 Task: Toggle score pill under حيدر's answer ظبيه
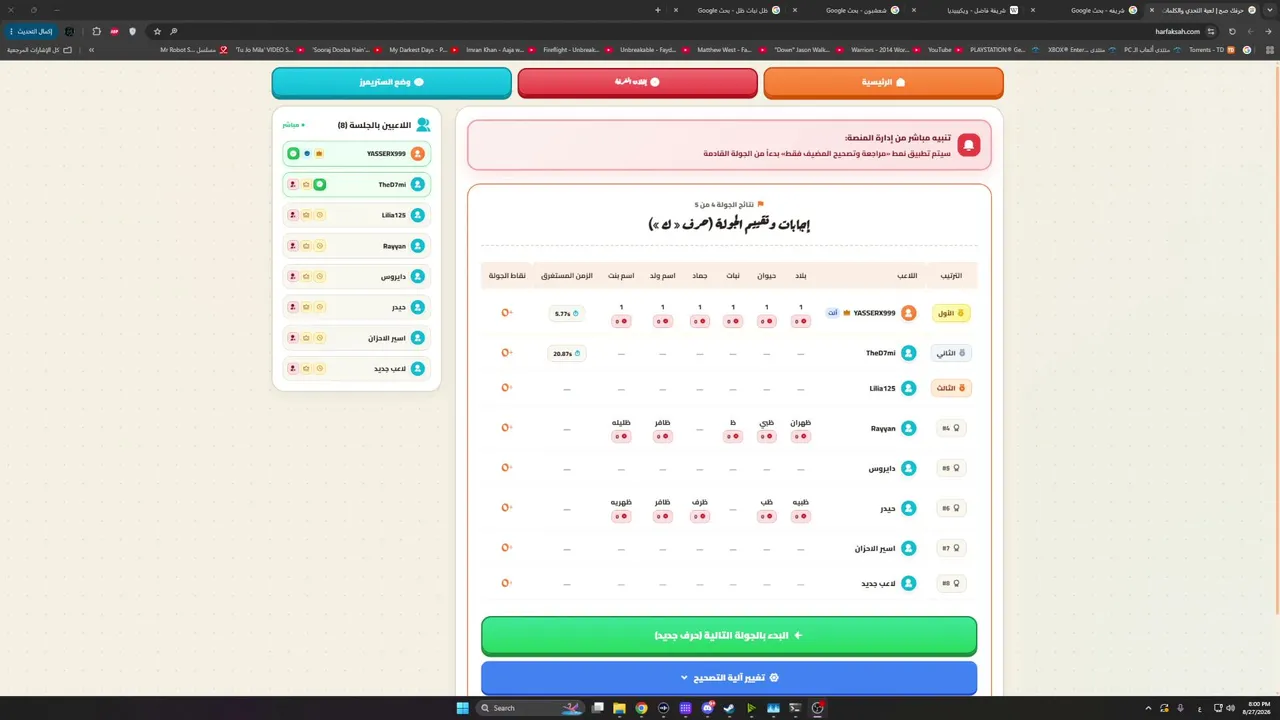800,517
